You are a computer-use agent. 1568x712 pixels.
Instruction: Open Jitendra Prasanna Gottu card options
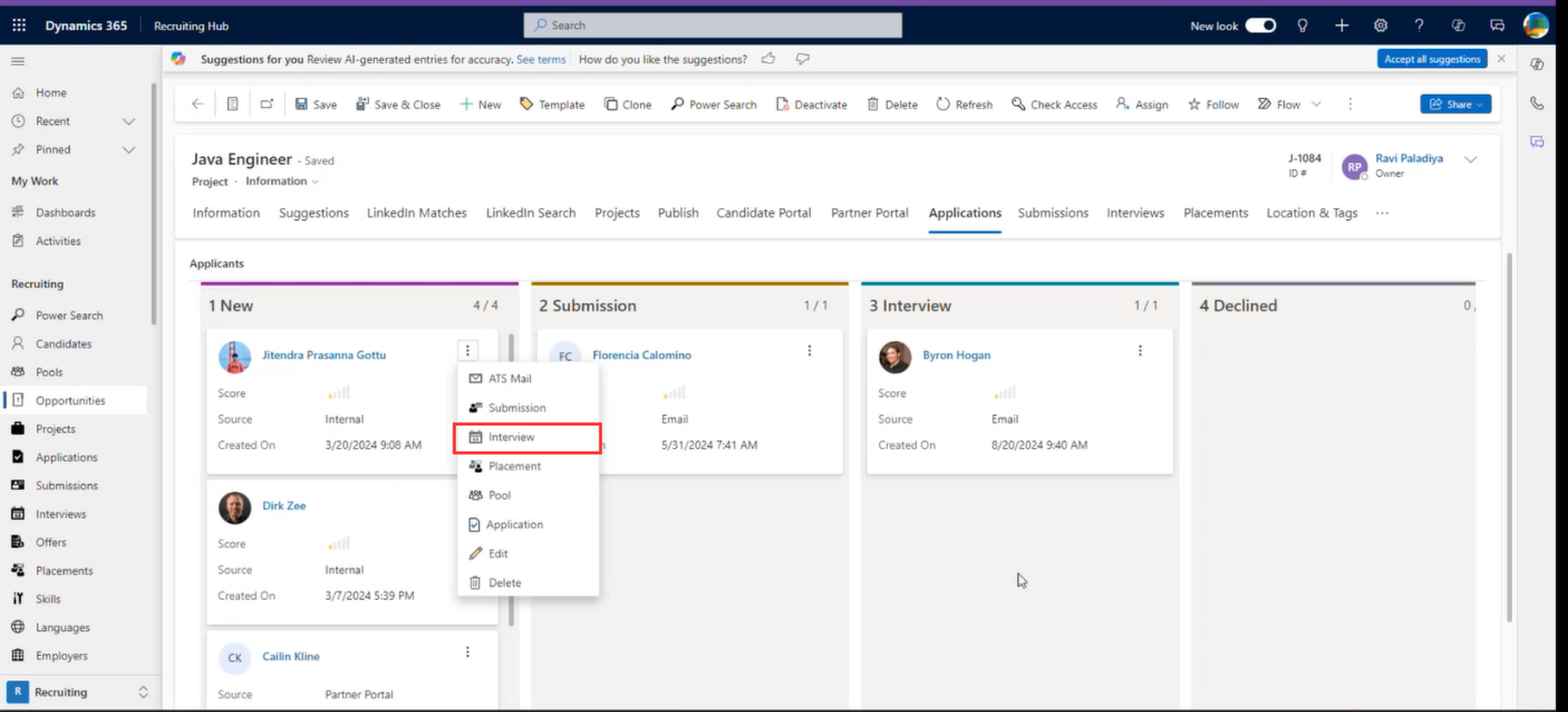click(467, 350)
